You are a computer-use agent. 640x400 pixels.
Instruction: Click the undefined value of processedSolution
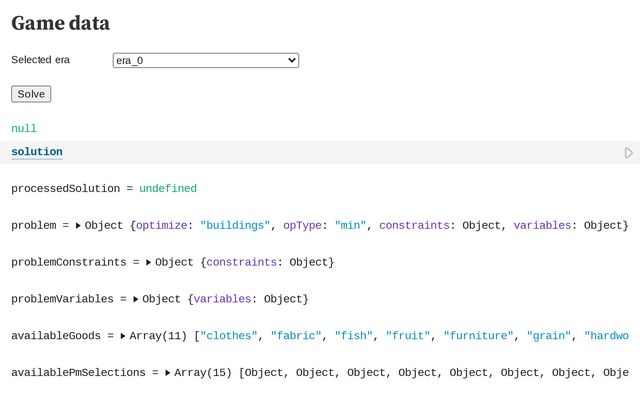[168, 189]
